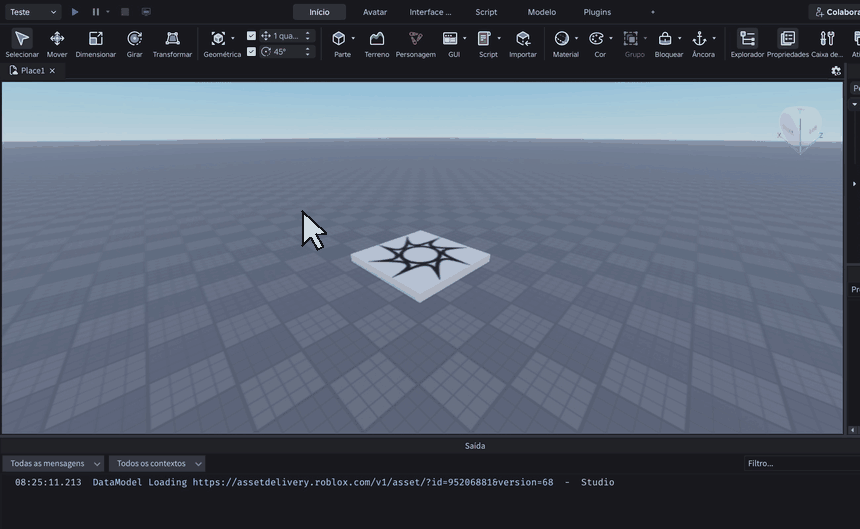
Task: Click the move snap stepper arrows
Action: [307, 36]
